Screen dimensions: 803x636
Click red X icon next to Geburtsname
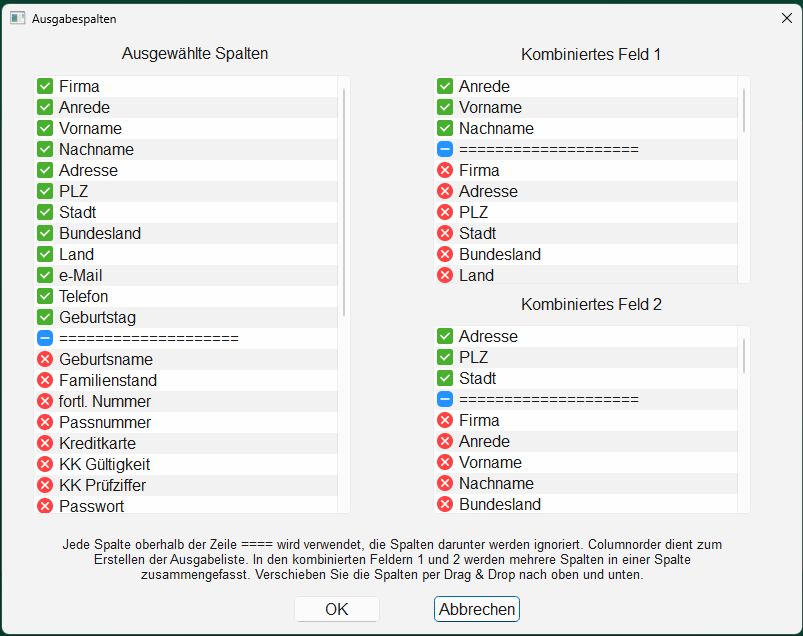(45, 359)
